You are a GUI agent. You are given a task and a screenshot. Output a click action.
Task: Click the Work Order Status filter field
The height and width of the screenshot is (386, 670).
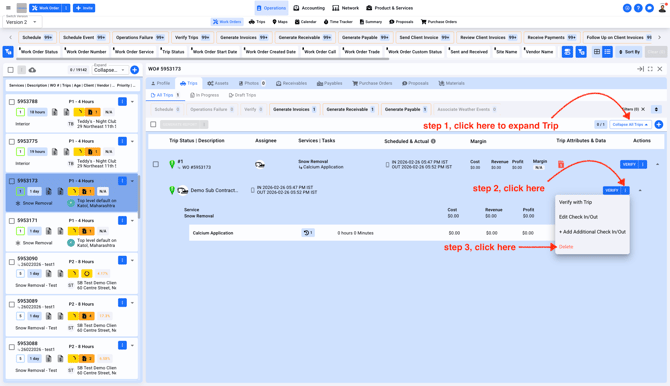coord(39,52)
